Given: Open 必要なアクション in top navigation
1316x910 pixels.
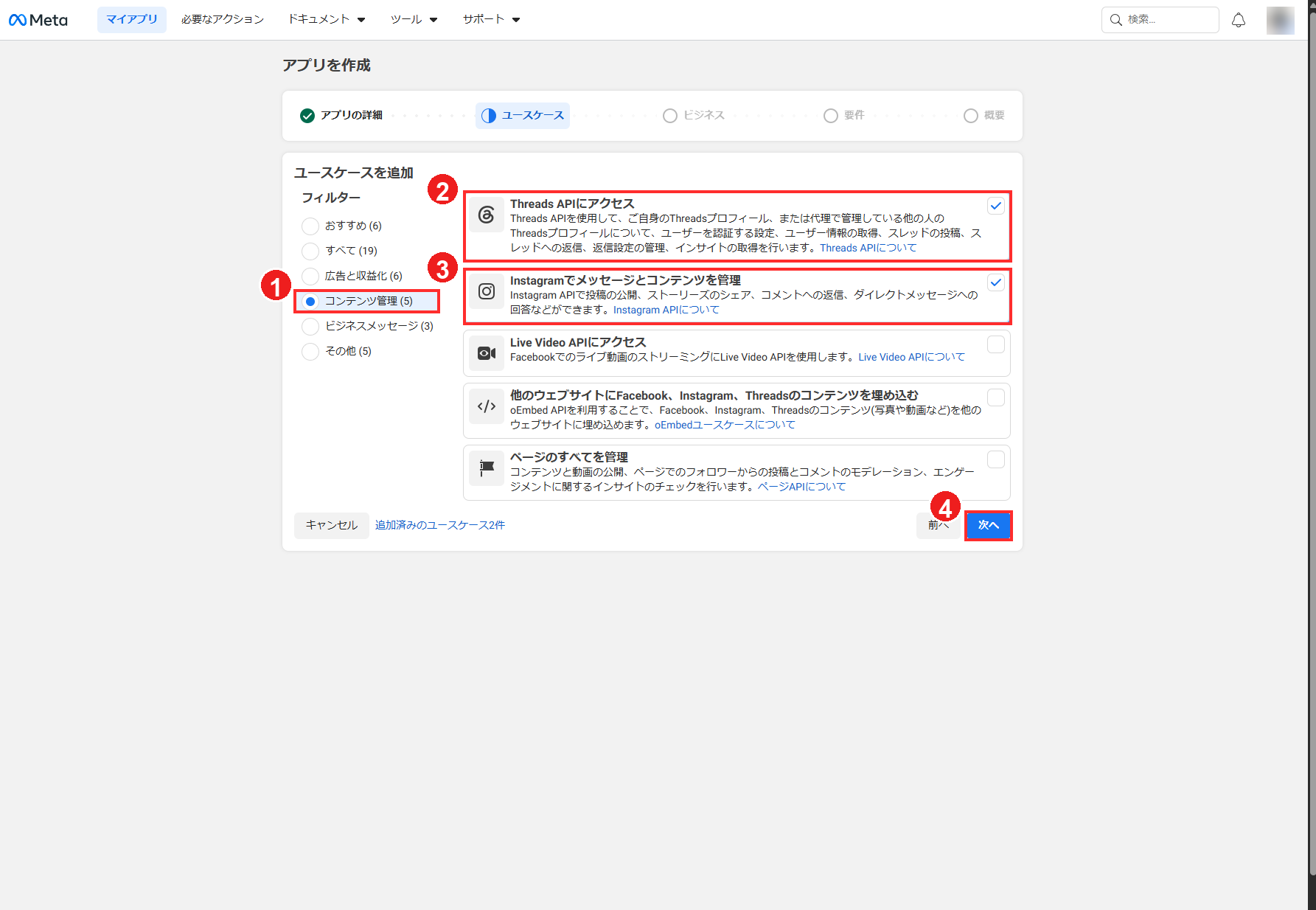Looking at the screenshot, I should pos(223,20).
